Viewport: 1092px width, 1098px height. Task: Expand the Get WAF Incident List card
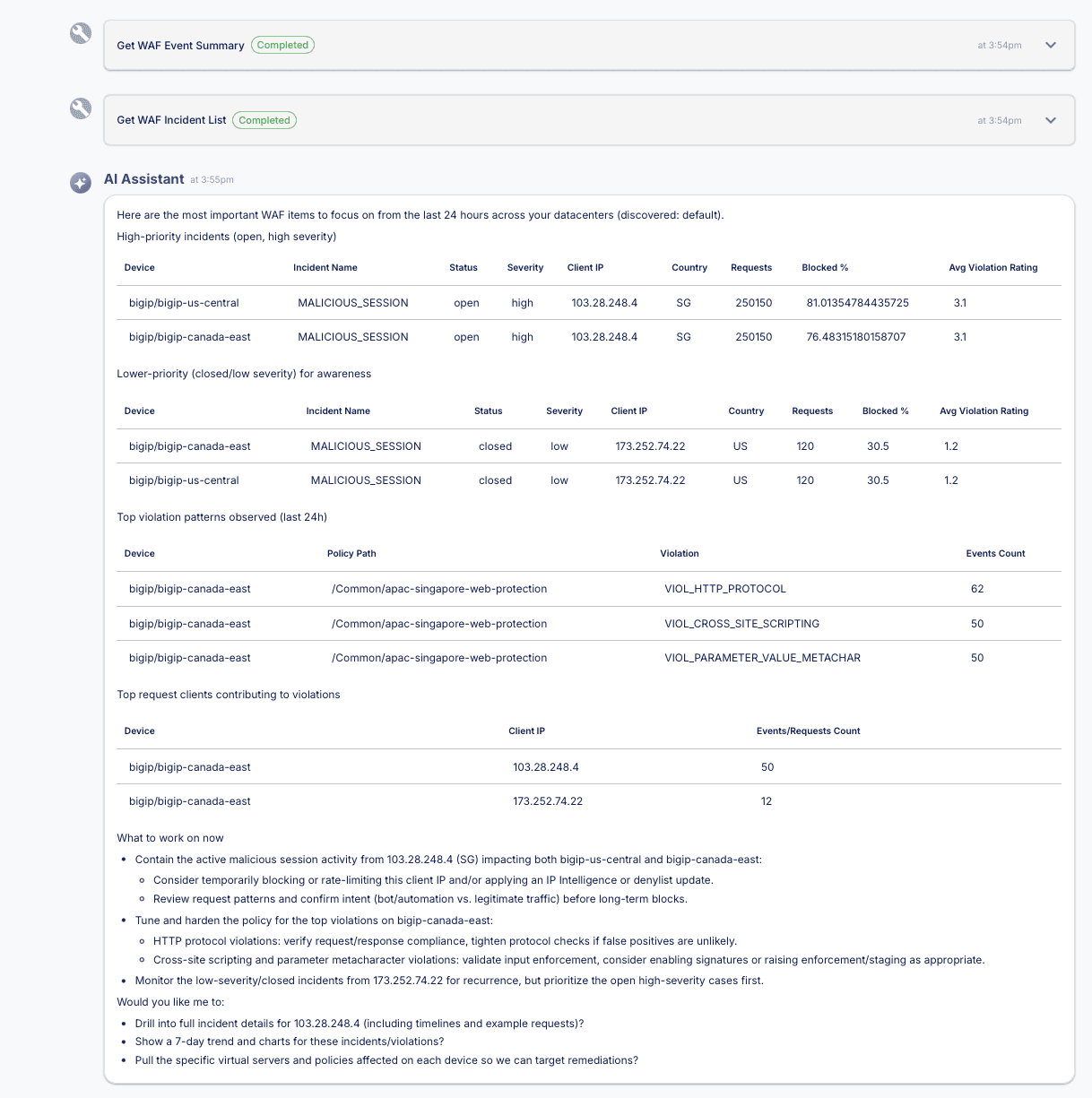(1050, 120)
